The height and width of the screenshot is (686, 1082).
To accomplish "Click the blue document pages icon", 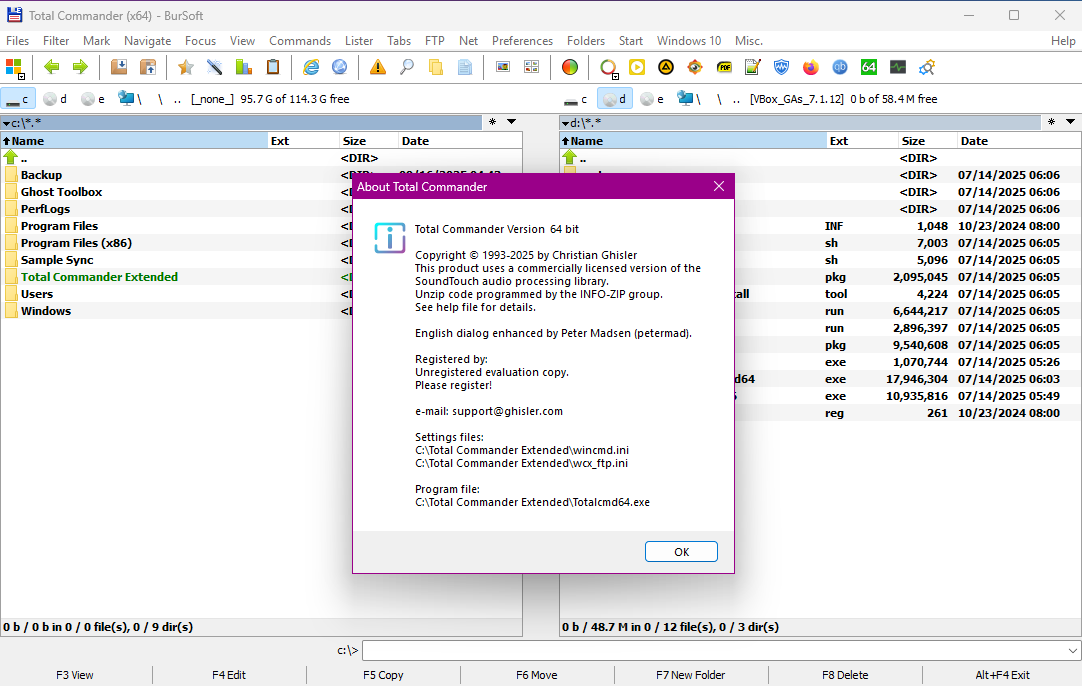I will [465, 67].
